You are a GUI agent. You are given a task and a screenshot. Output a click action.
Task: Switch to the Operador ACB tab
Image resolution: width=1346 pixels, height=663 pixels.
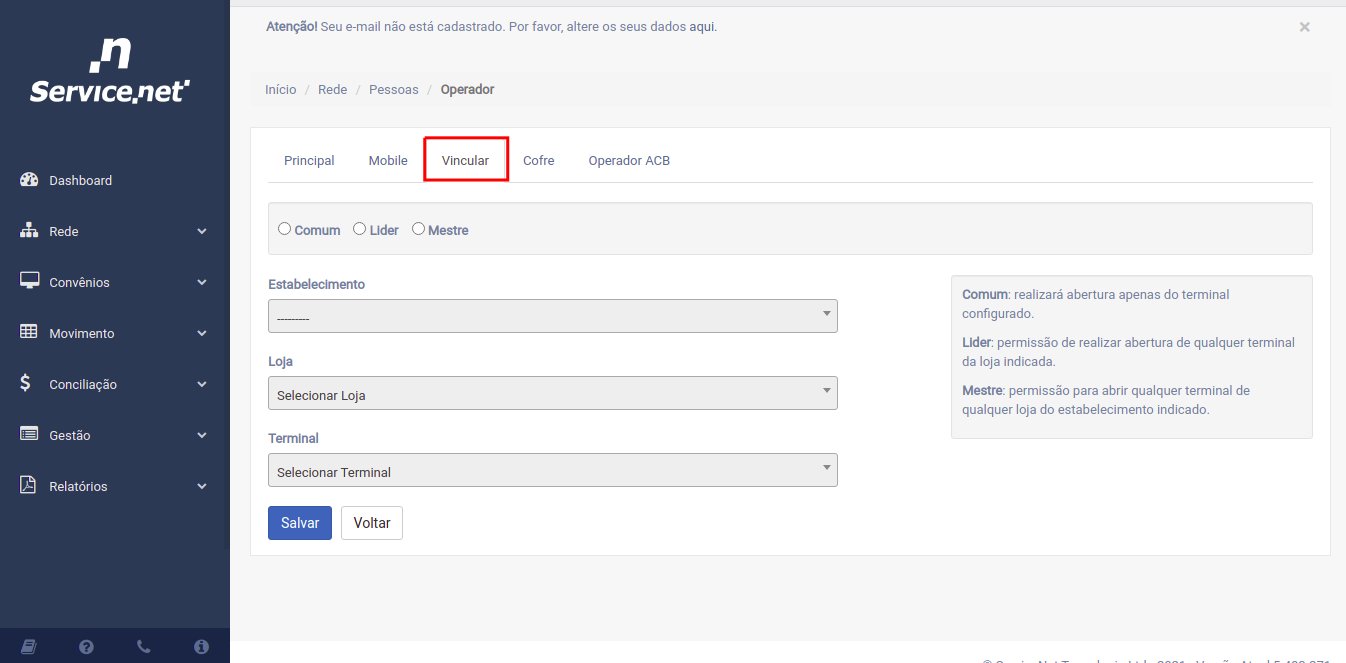(629, 160)
